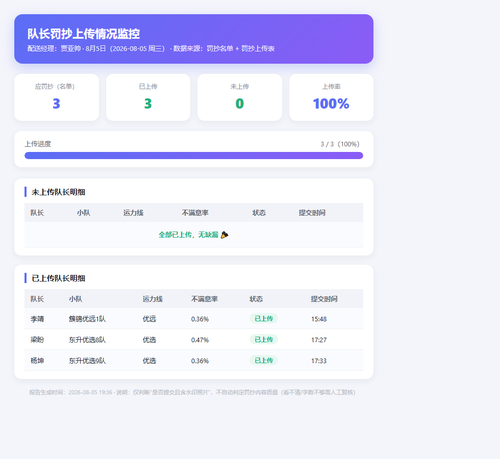Click captain name in the 17:27 row
This screenshot has width=500, height=459.
click(37, 340)
